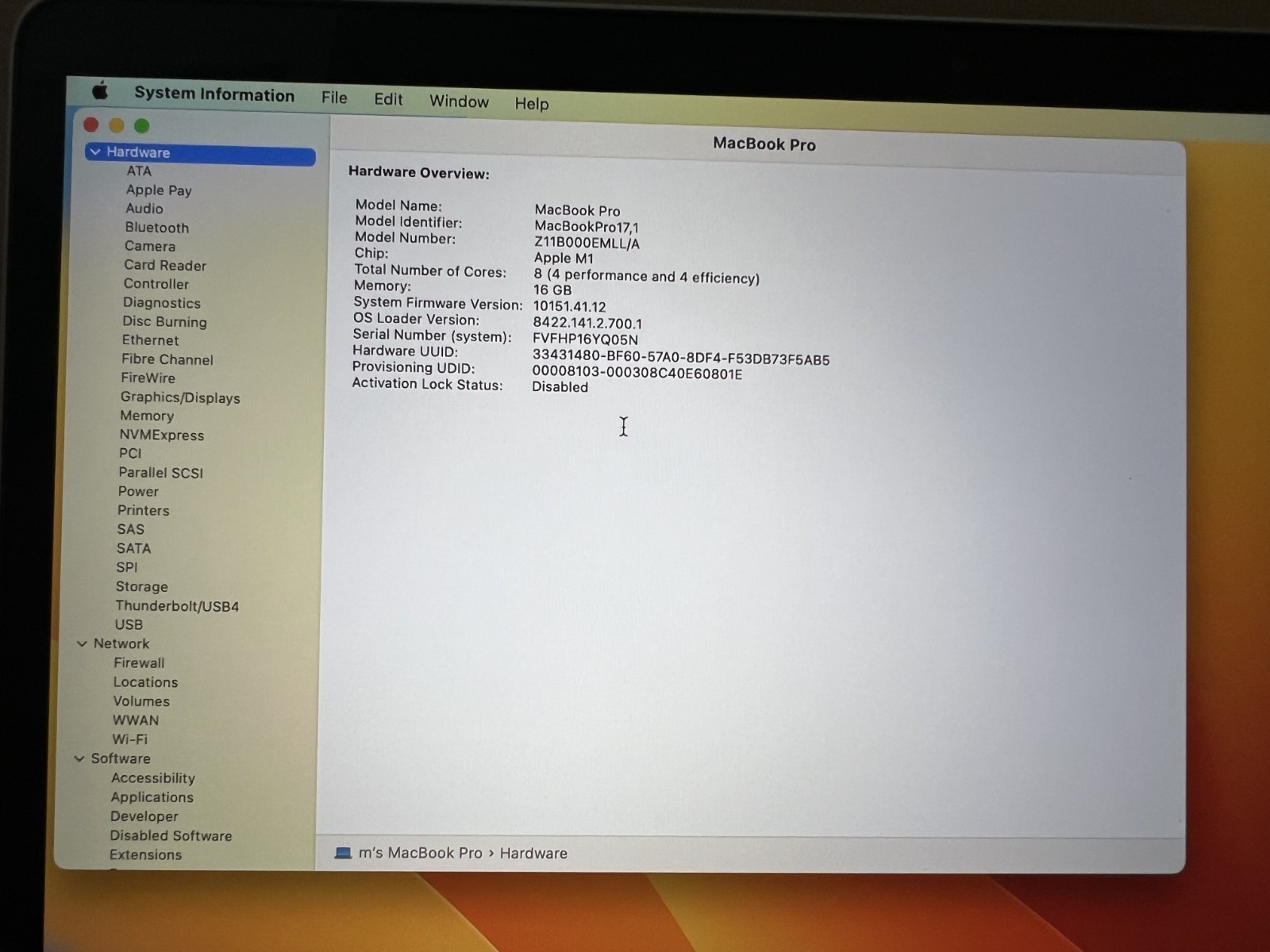Select Disabled Software in sidebar
The image size is (1270, 952).
point(171,835)
